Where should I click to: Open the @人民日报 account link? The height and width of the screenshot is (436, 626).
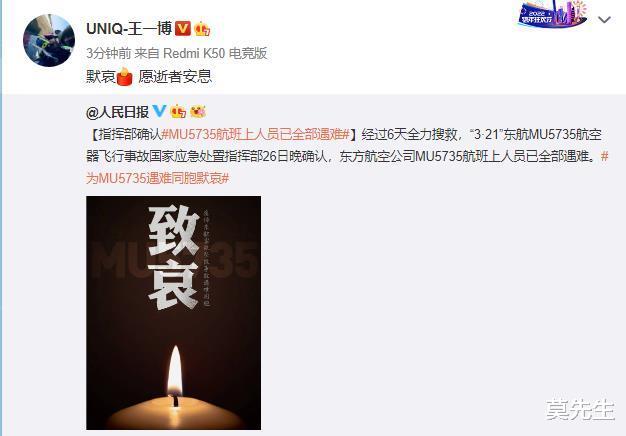117,112
